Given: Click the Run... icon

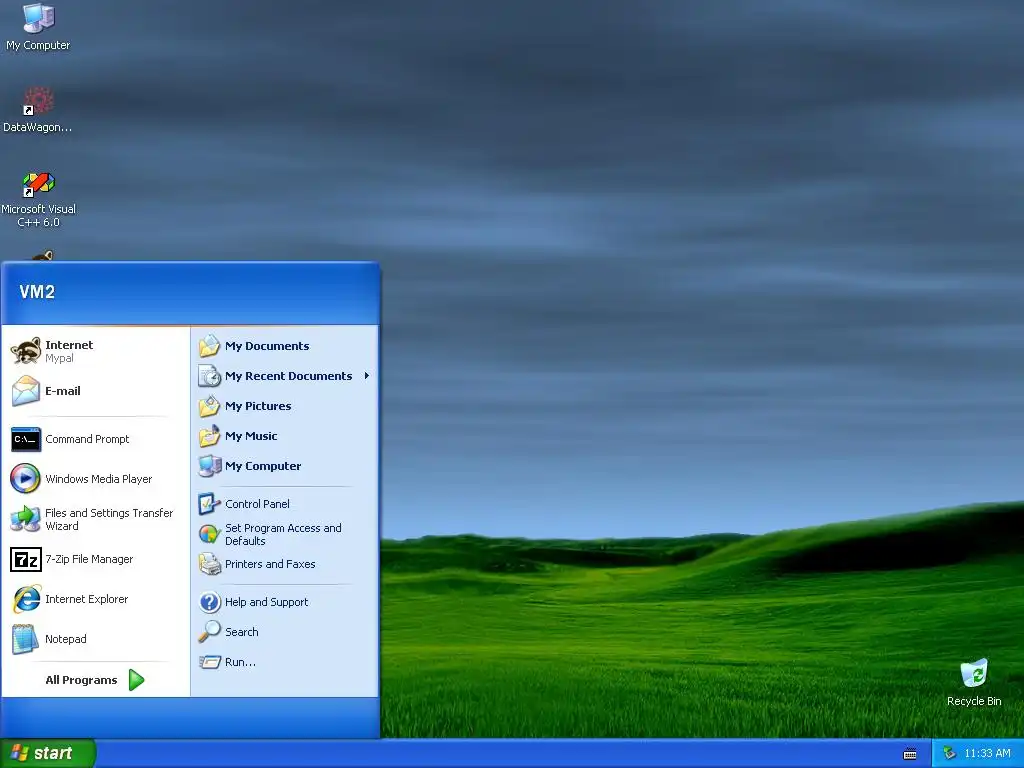Looking at the screenshot, I should click(210, 662).
